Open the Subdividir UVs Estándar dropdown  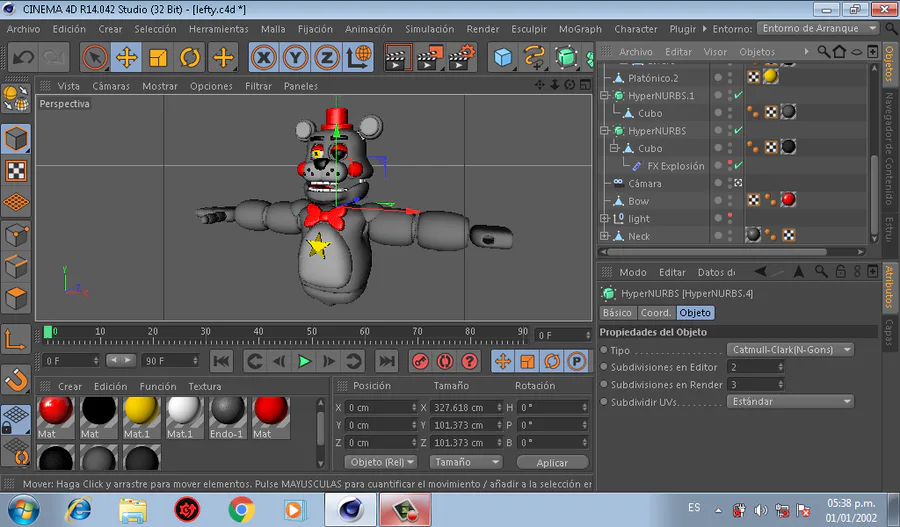(790, 402)
